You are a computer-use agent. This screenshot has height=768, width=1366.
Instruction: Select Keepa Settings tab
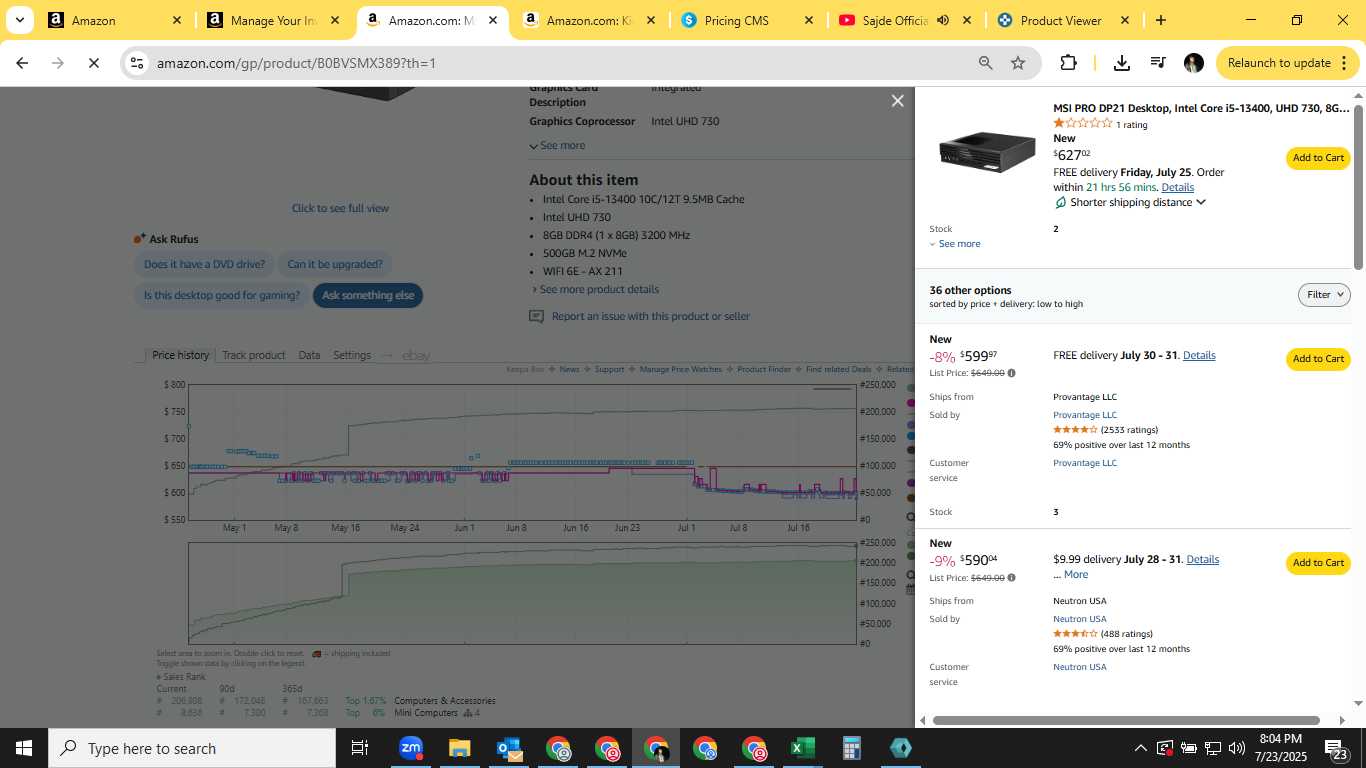click(352, 355)
